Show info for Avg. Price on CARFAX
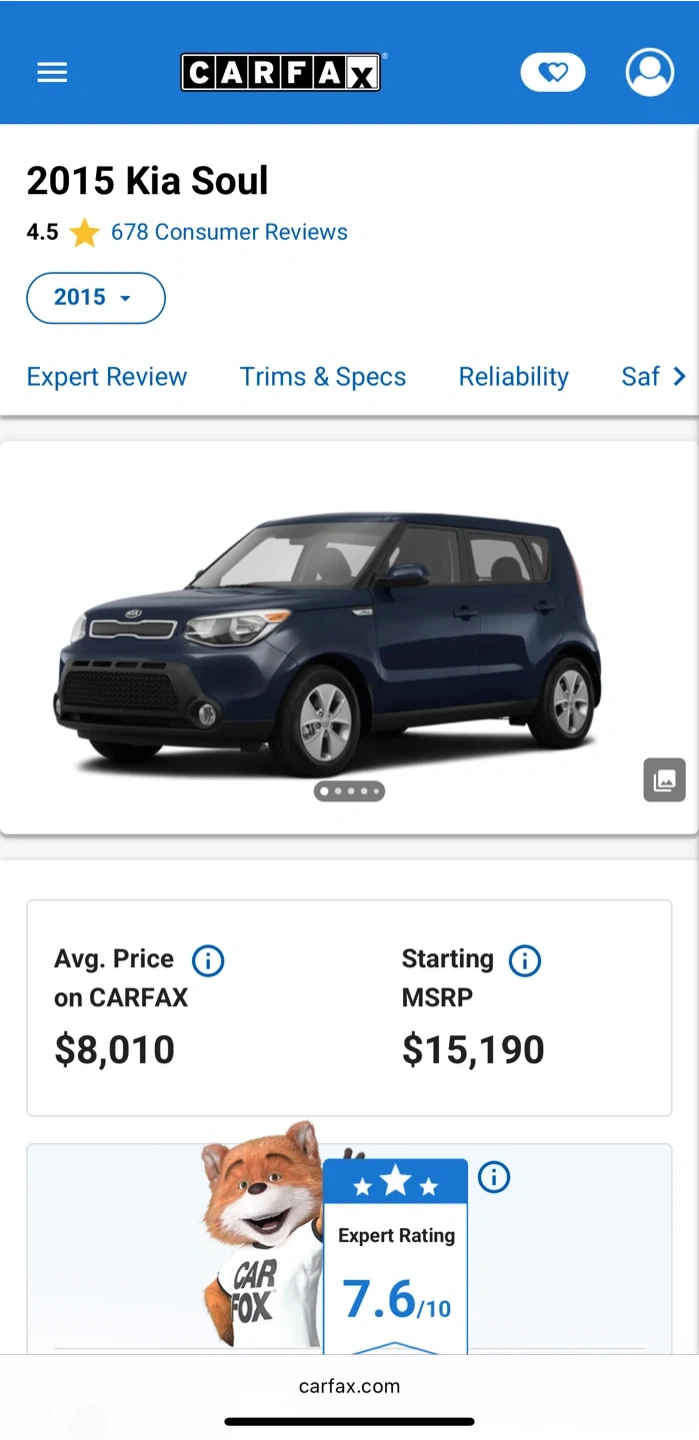 pyautogui.click(x=208, y=961)
